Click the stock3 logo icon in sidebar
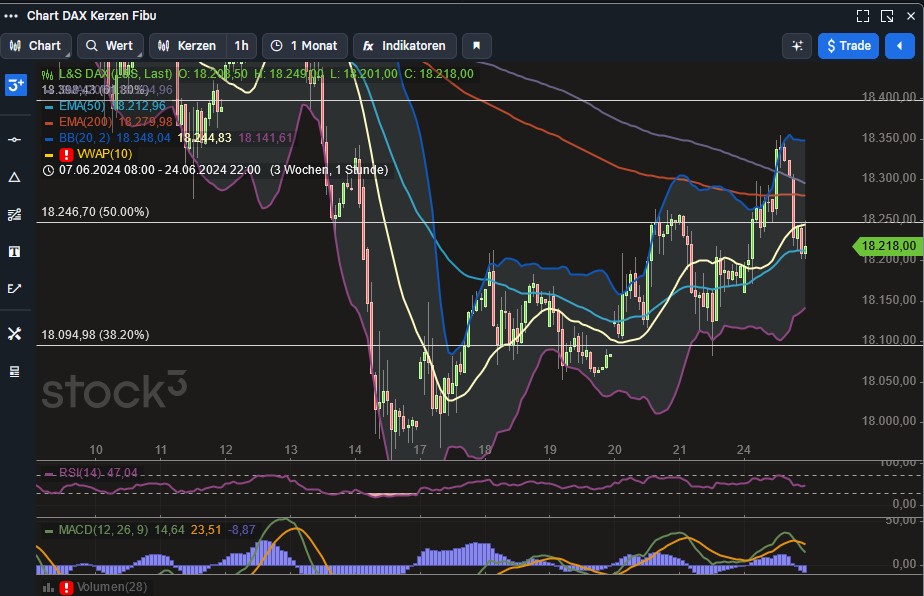Image resolution: width=924 pixels, height=596 pixels. pos(14,88)
